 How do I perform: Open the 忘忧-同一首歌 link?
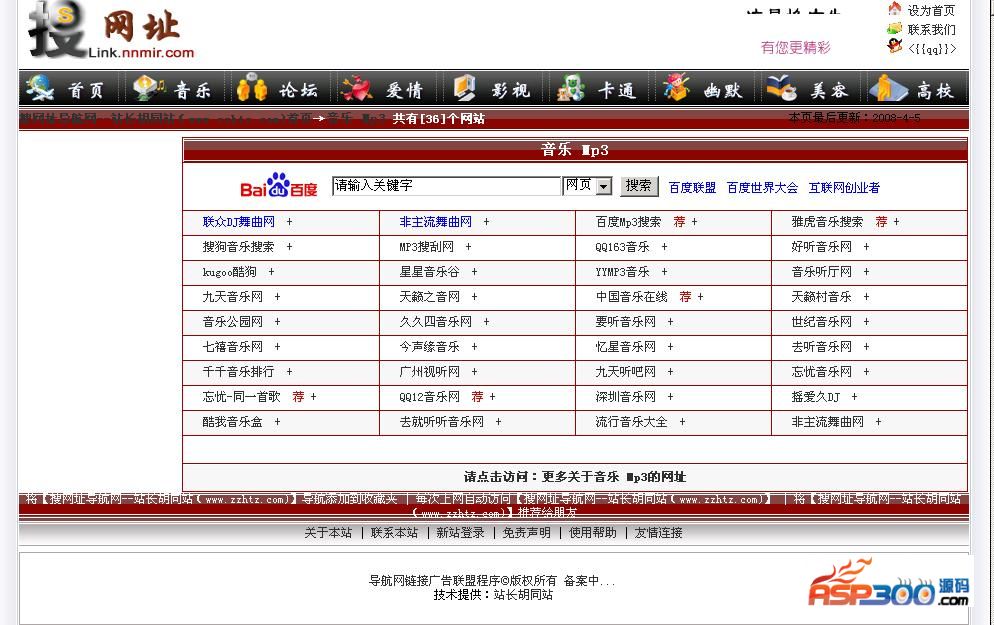pos(242,397)
